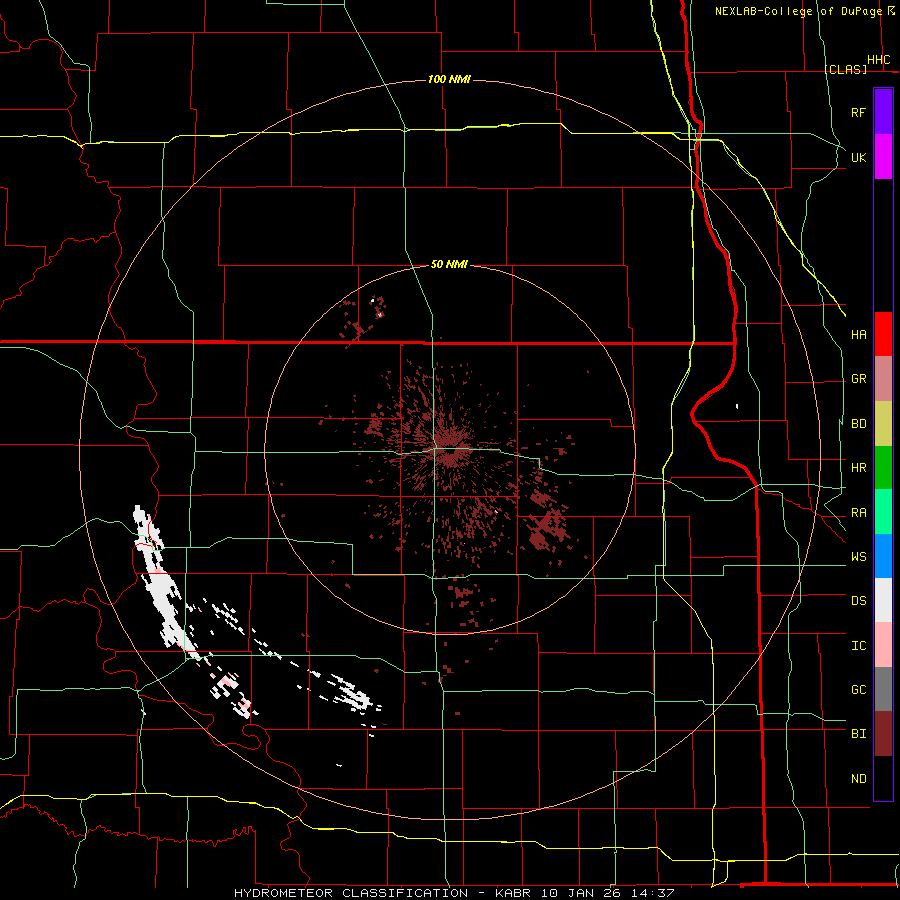Select the "HA" legend label

858,334
